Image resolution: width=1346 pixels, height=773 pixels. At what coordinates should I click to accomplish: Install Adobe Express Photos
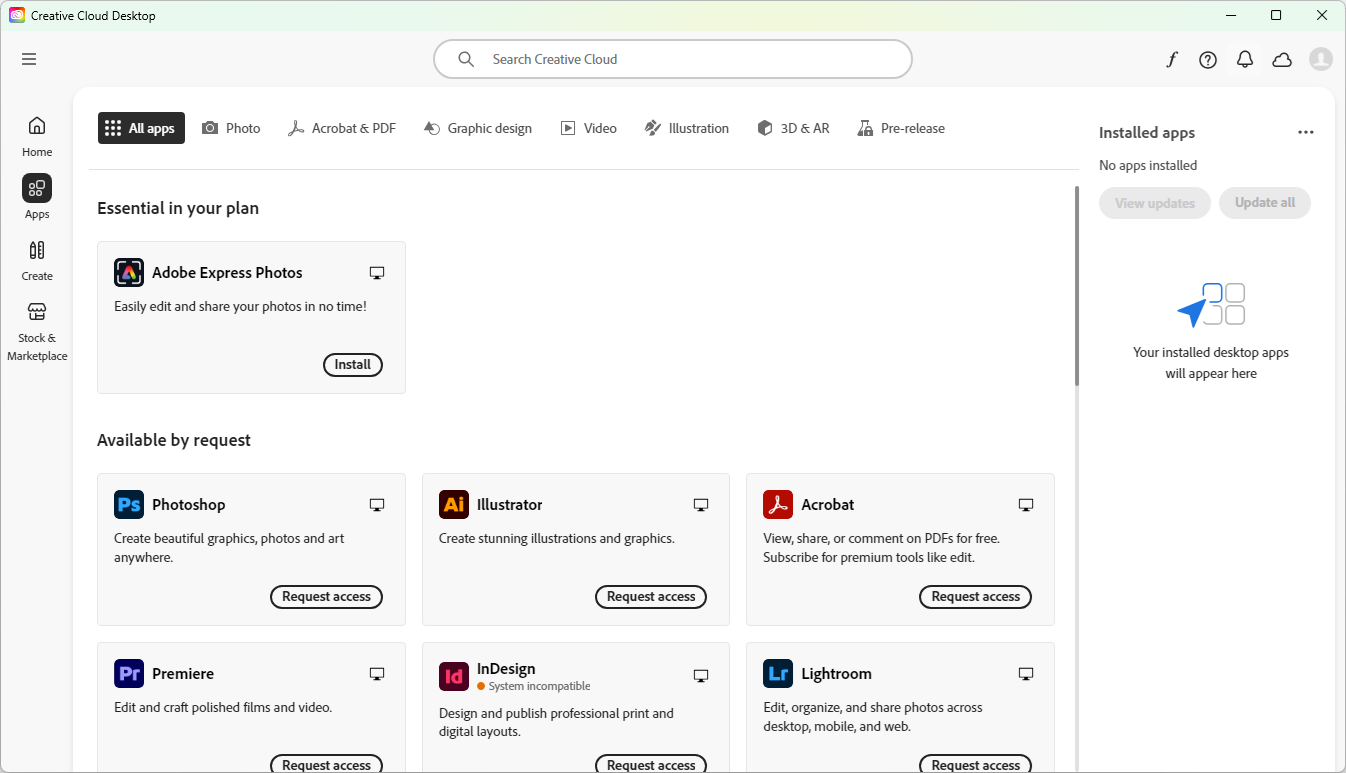(x=352, y=364)
